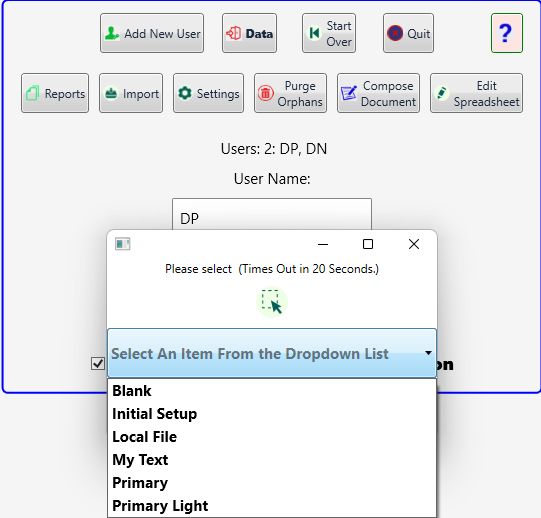This screenshot has width=541, height=518.
Task: Open Settings with the gear button
Action: tap(208, 93)
